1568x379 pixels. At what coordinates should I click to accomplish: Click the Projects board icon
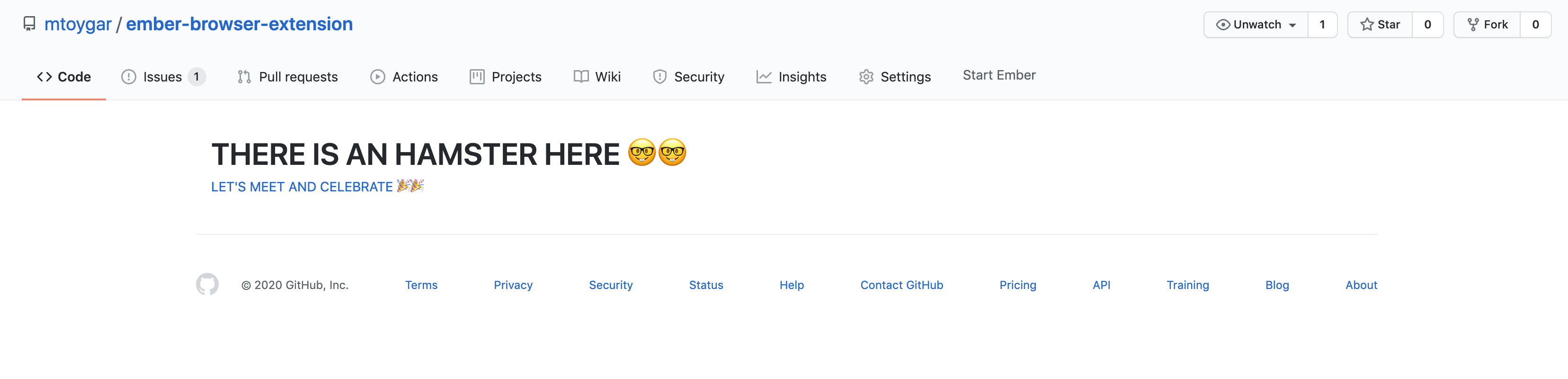pyautogui.click(x=477, y=77)
